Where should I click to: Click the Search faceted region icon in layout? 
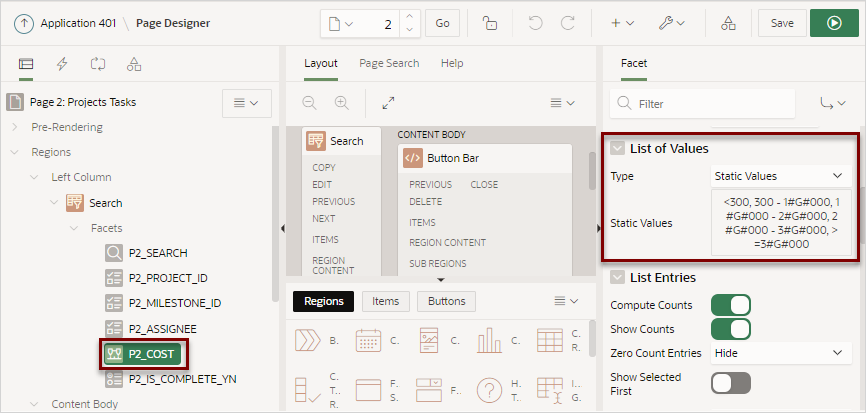click(316, 141)
